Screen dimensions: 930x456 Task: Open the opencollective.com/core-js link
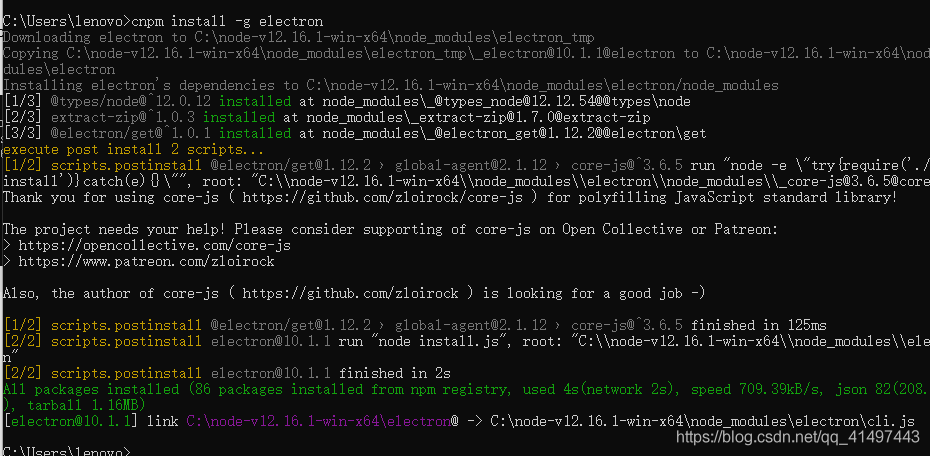pyautogui.click(x=154, y=245)
